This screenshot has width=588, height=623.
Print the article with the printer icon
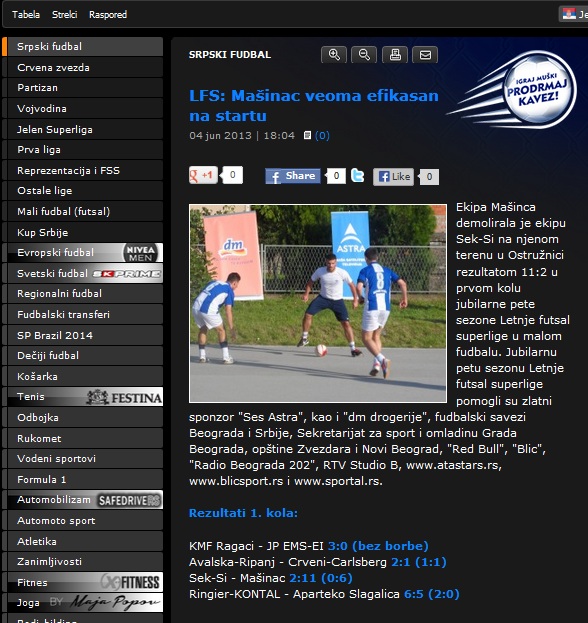tap(395, 54)
